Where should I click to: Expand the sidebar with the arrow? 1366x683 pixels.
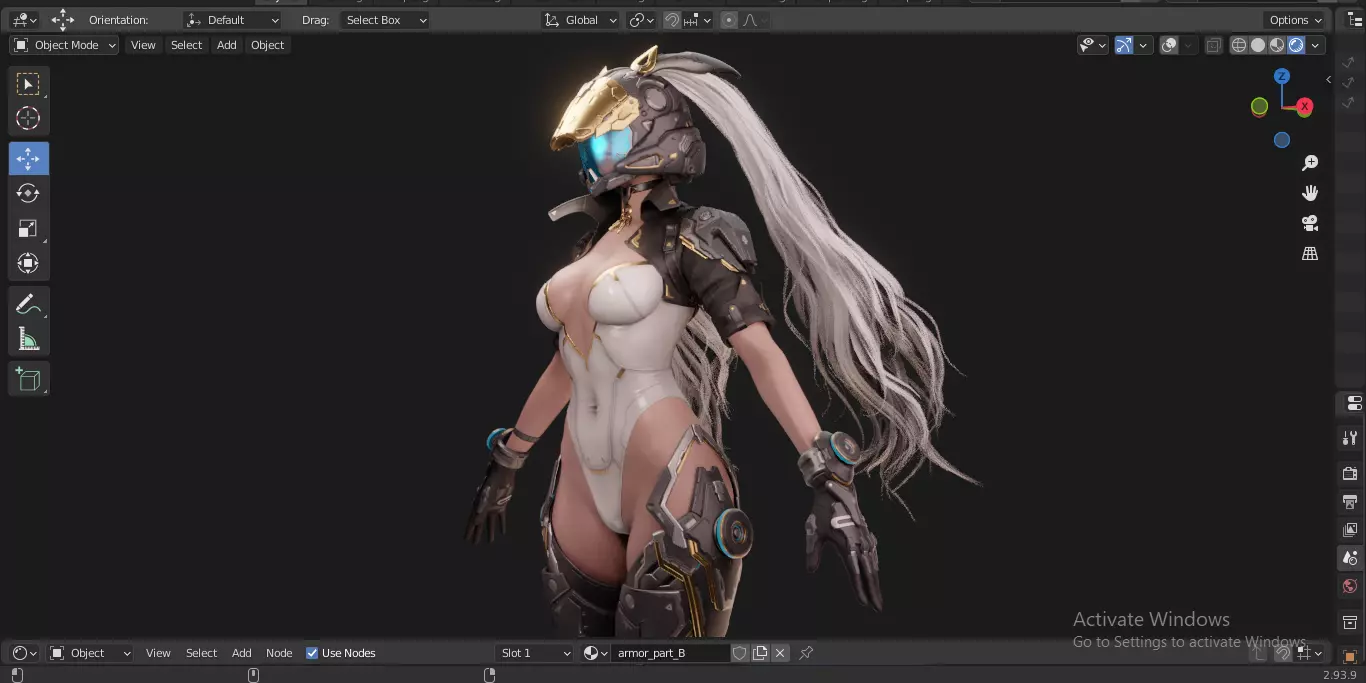(1328, 79)
